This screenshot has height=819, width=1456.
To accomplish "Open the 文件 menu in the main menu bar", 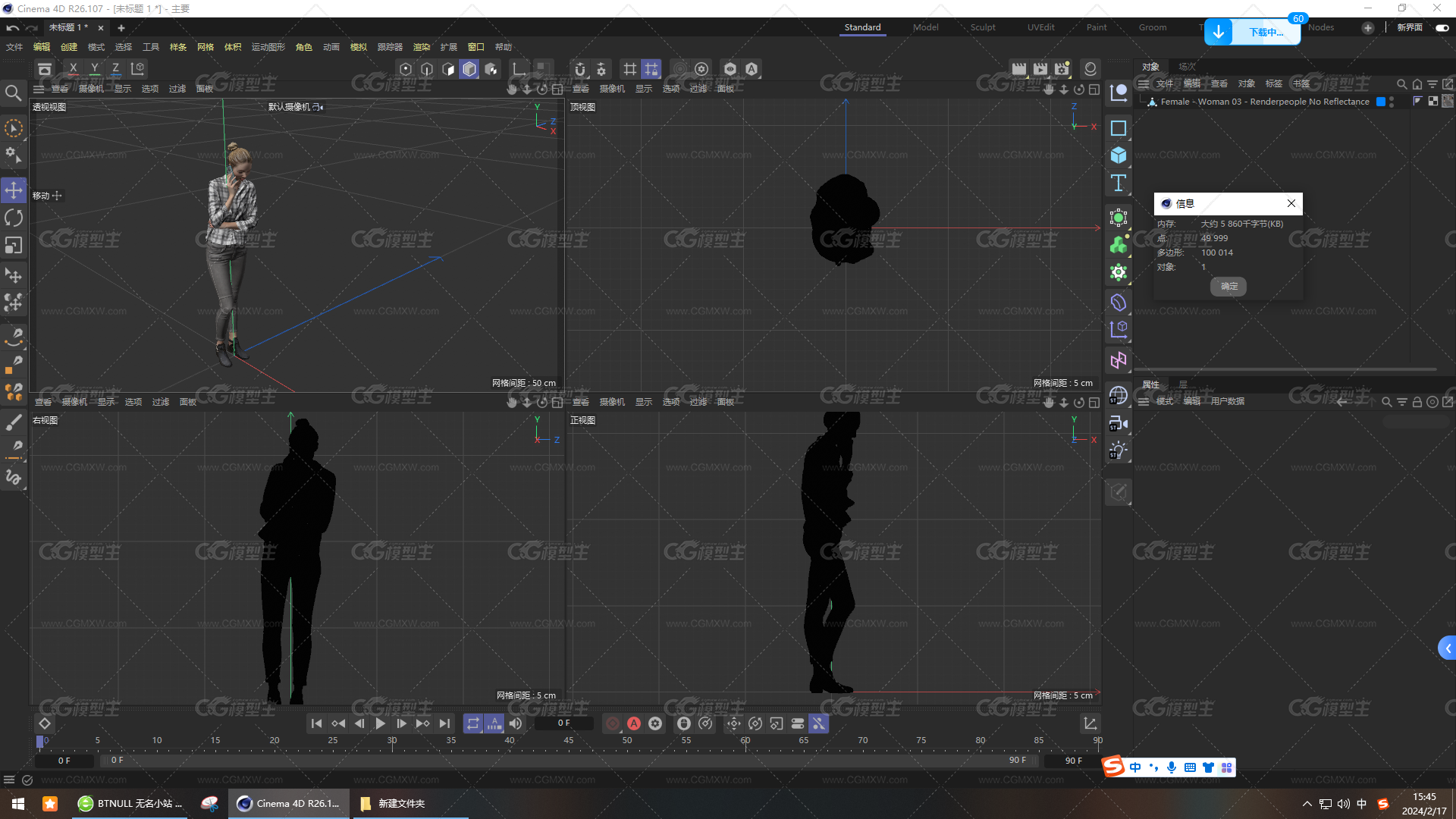I will point(14,47).
